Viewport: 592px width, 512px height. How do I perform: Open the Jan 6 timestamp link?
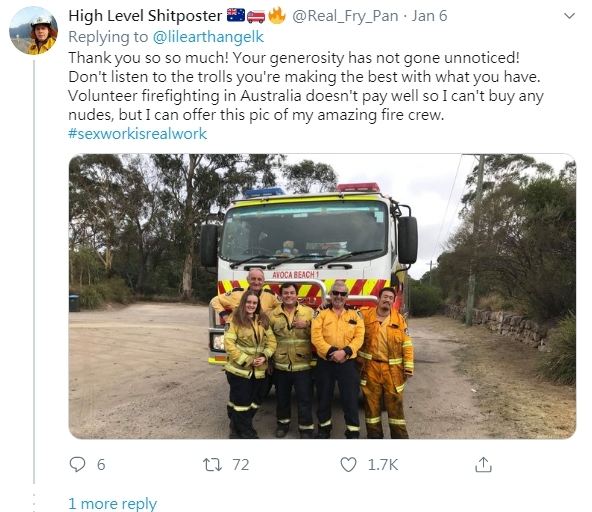point(429,16)
